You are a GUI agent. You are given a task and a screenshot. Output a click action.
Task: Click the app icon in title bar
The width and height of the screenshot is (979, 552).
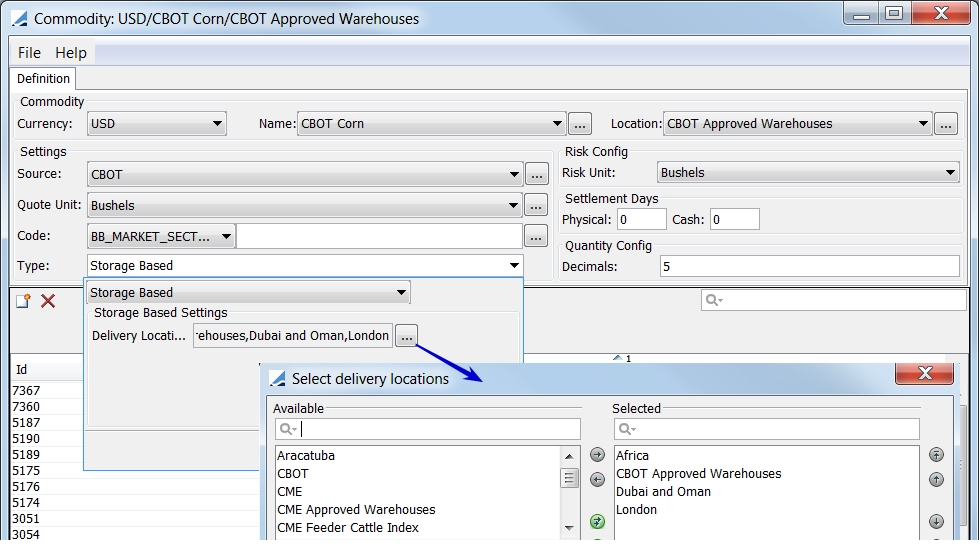20,19
